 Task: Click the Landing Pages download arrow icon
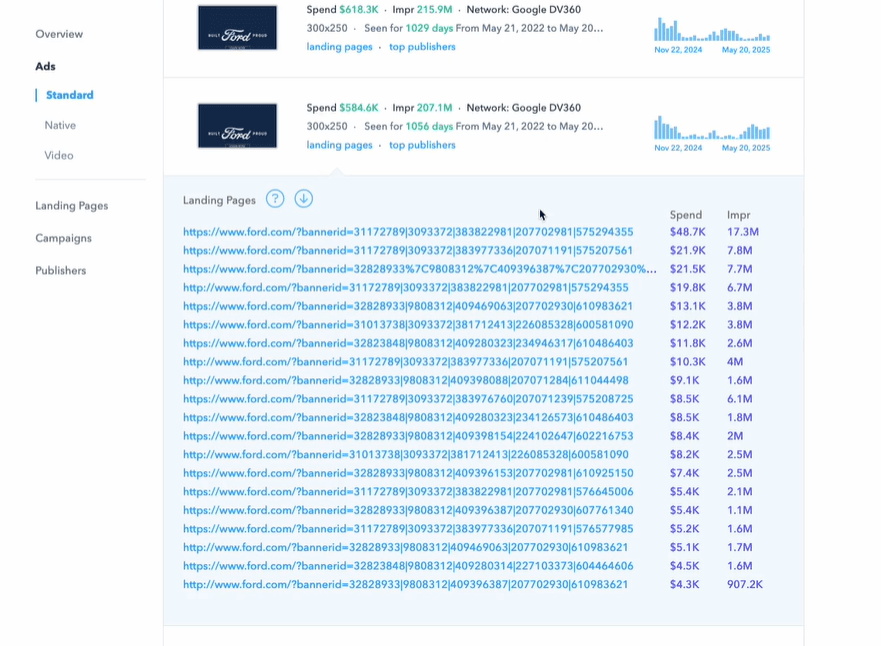click(x=303, y=199)
